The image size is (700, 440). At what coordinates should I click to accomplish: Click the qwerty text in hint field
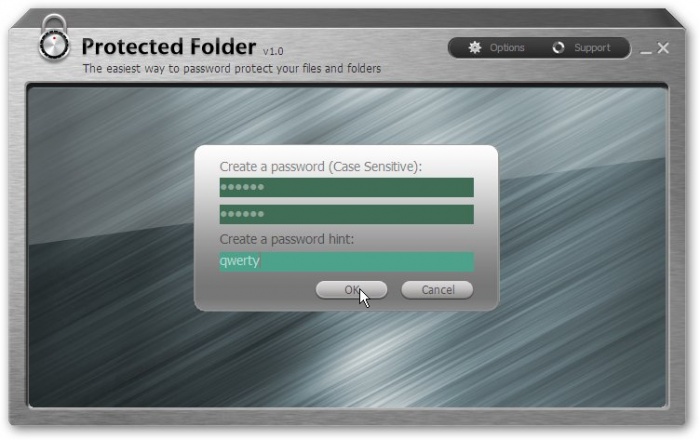click(x=239, y=261)
